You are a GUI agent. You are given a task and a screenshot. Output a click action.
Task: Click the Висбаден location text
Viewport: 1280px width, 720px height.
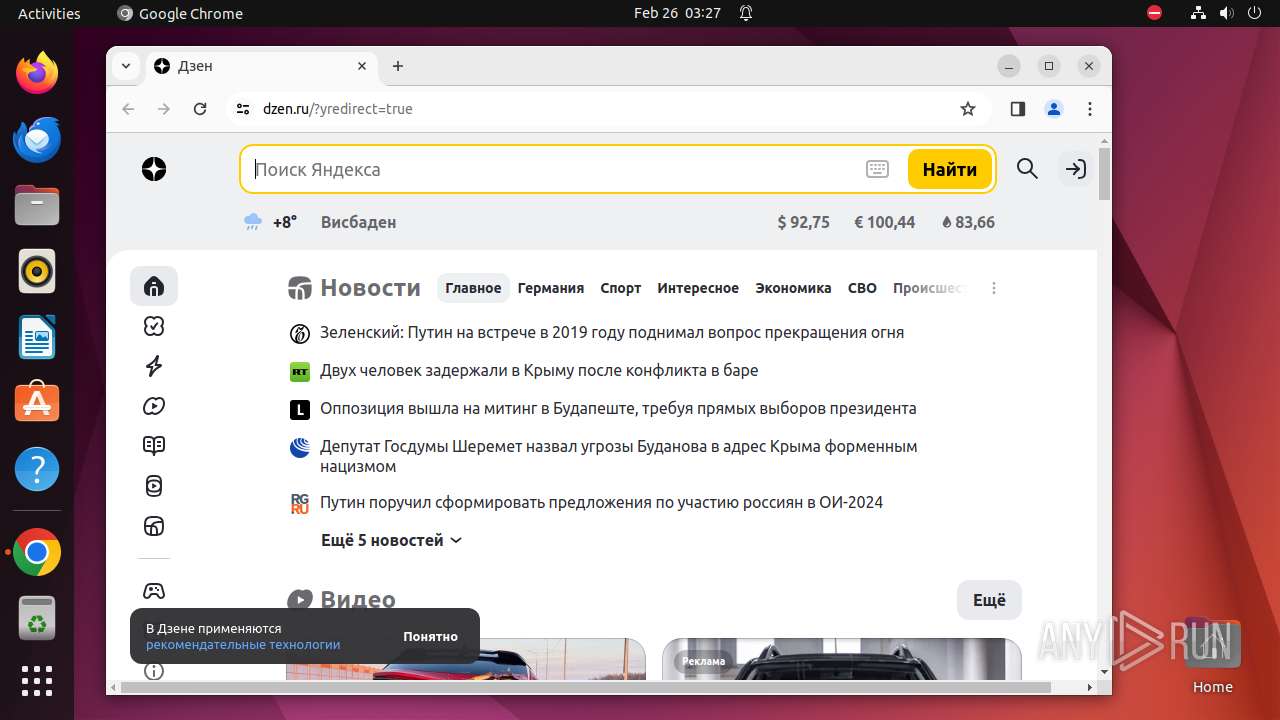point(358,222)
